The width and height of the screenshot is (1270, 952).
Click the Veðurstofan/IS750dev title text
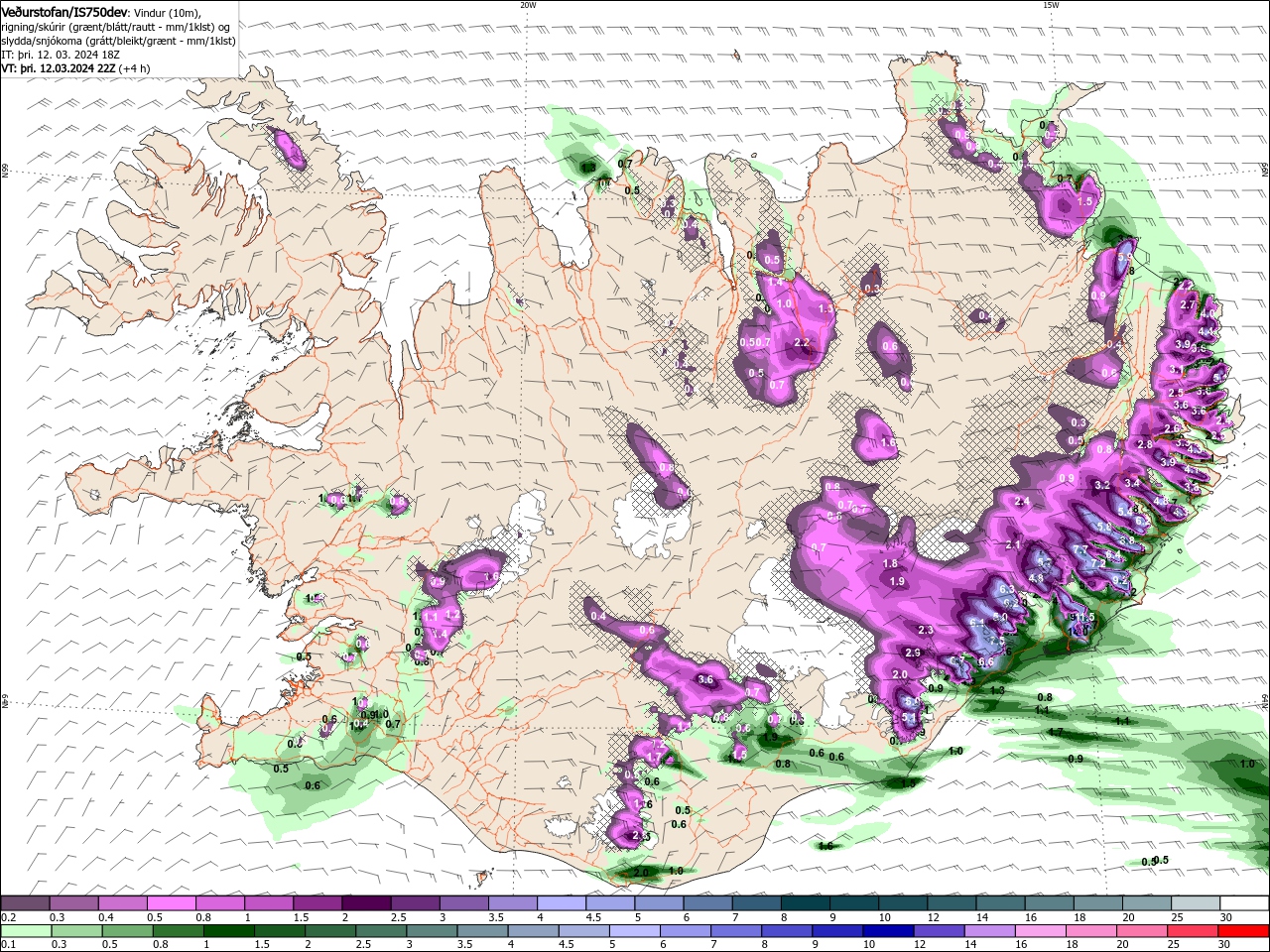[x=64, y=11]
